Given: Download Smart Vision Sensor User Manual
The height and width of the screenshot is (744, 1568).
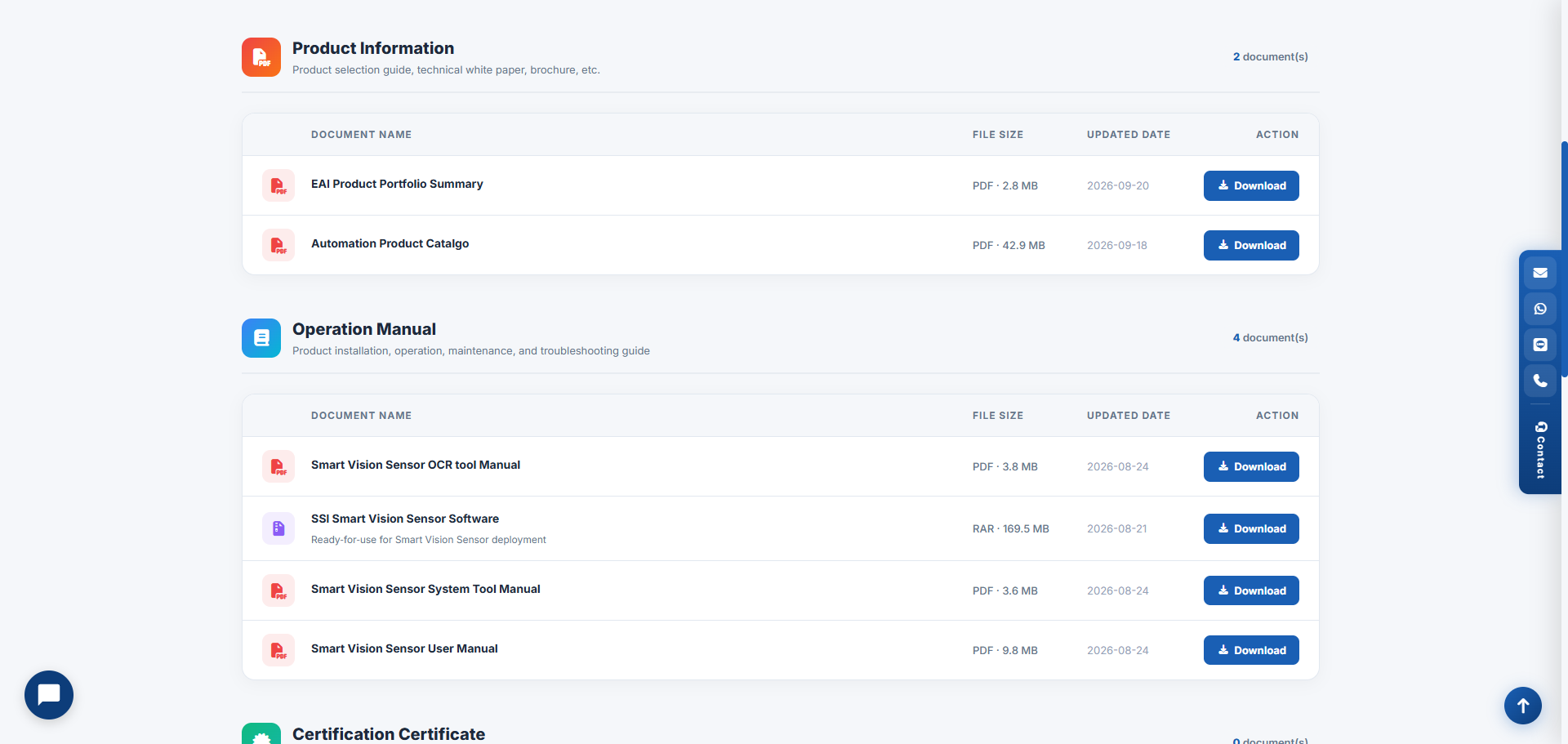Looking at the screenshot, I should pos(1251,650).
